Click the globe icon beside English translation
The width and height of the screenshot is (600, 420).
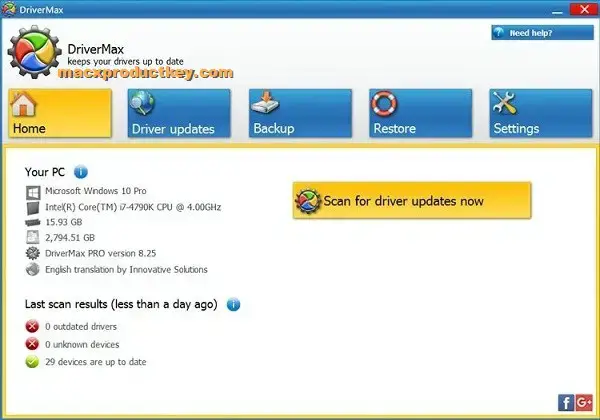coord(33,269)
